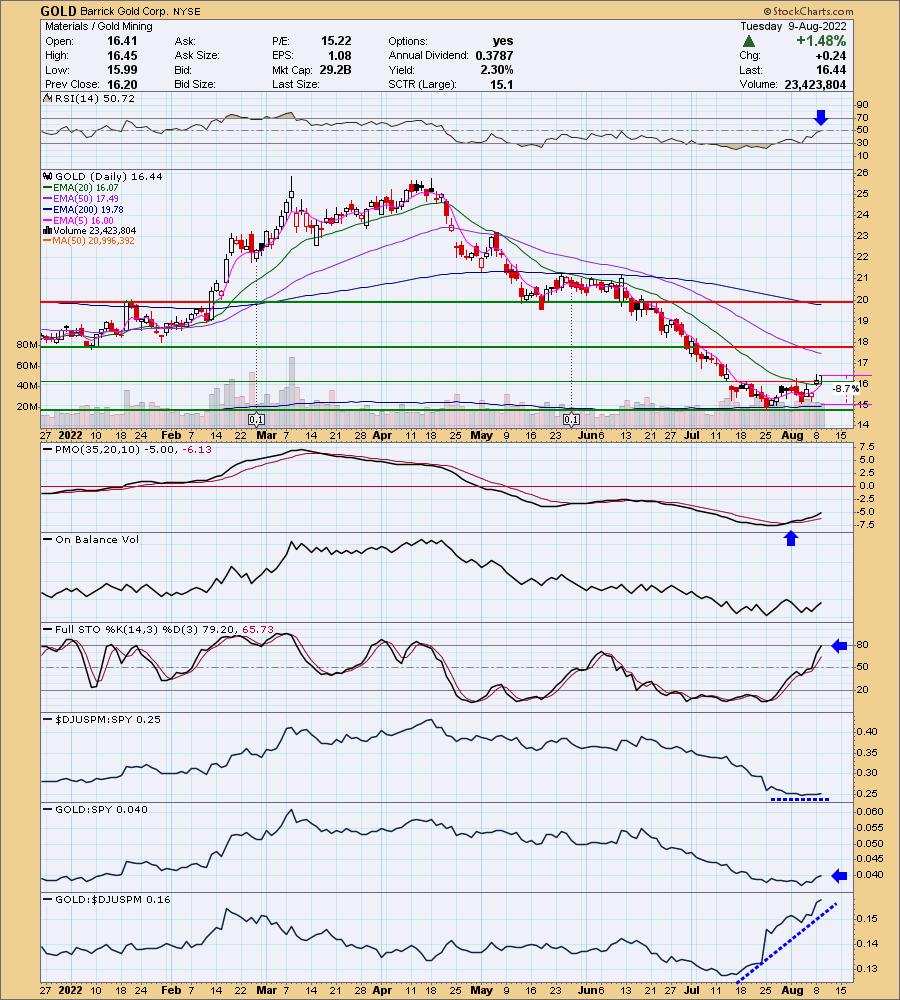Select the Low price 15.99
This screenshot has width=900, height=1000.
pyautogui.click(x=122, y=70)
